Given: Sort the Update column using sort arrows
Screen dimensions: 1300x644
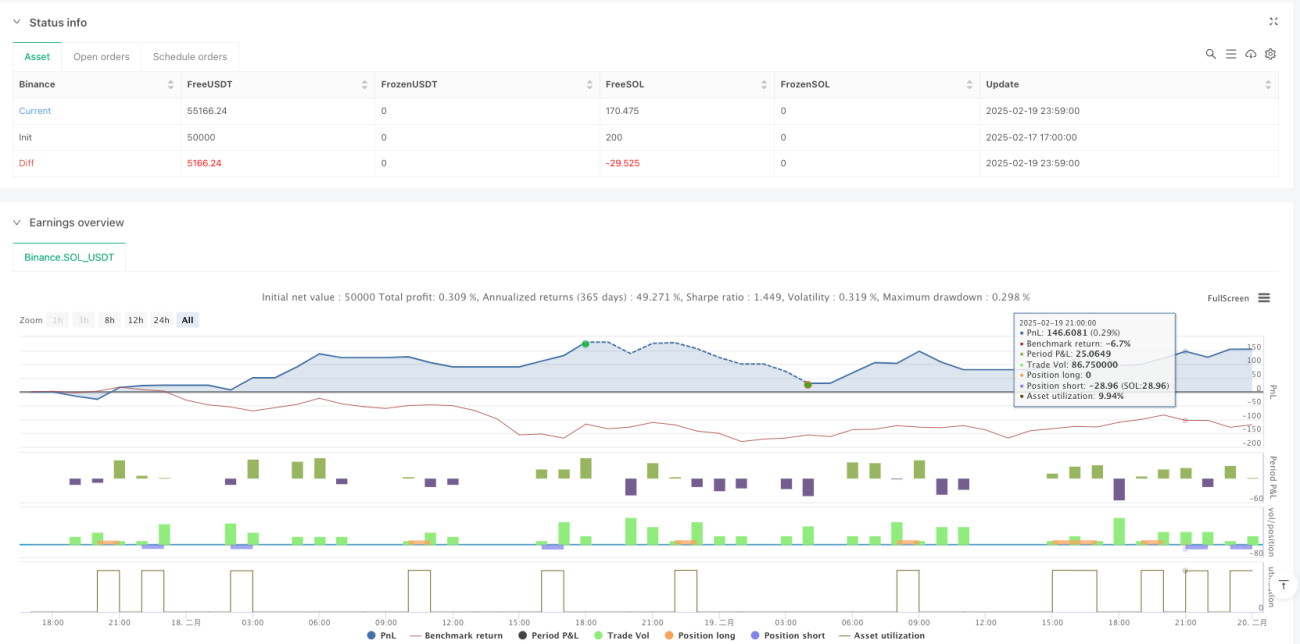Looking at the screenshot, I should (x=1270, y=85).
